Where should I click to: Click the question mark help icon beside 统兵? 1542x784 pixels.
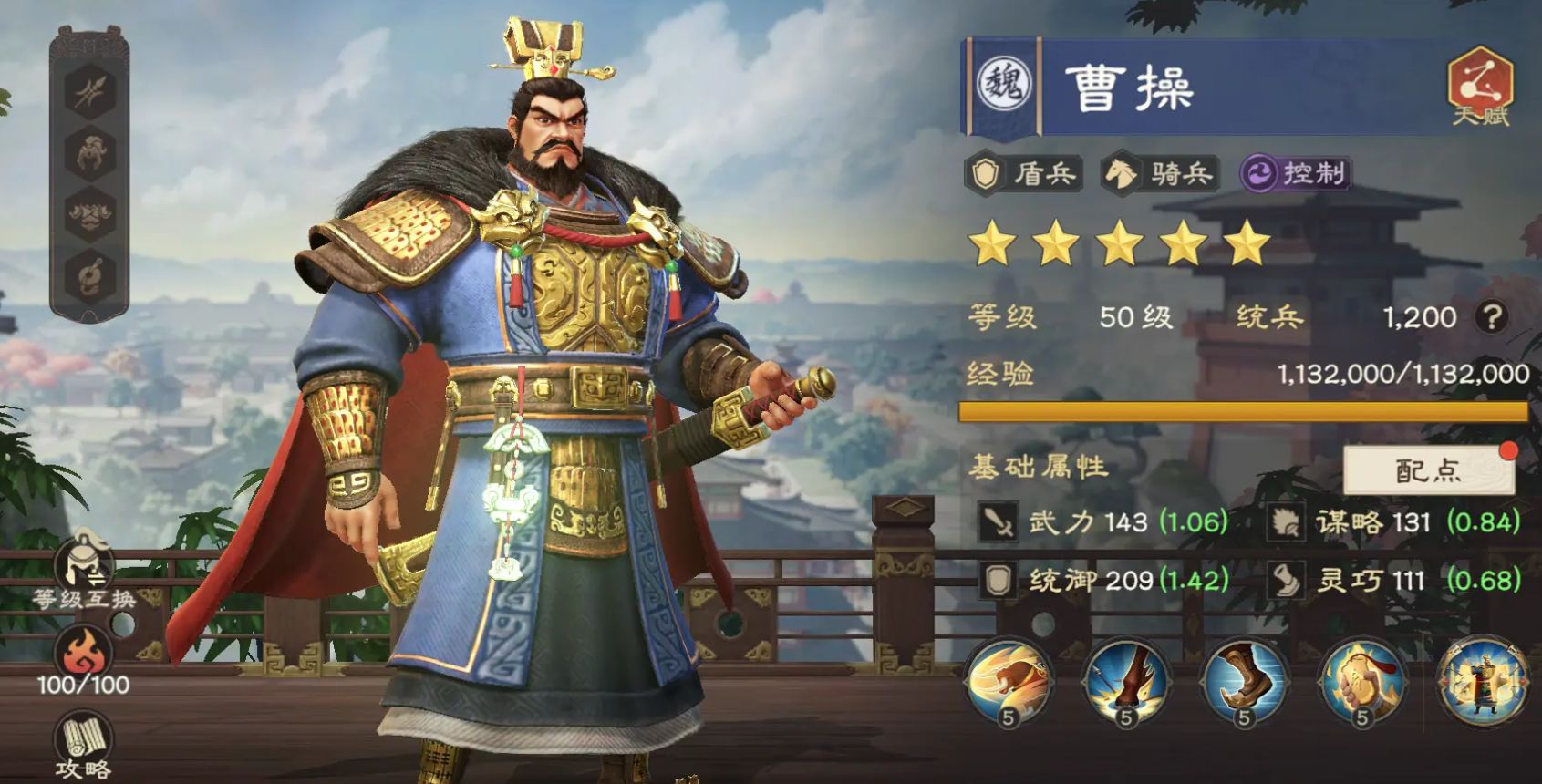pyautogui.click(x=1492, y=317)
